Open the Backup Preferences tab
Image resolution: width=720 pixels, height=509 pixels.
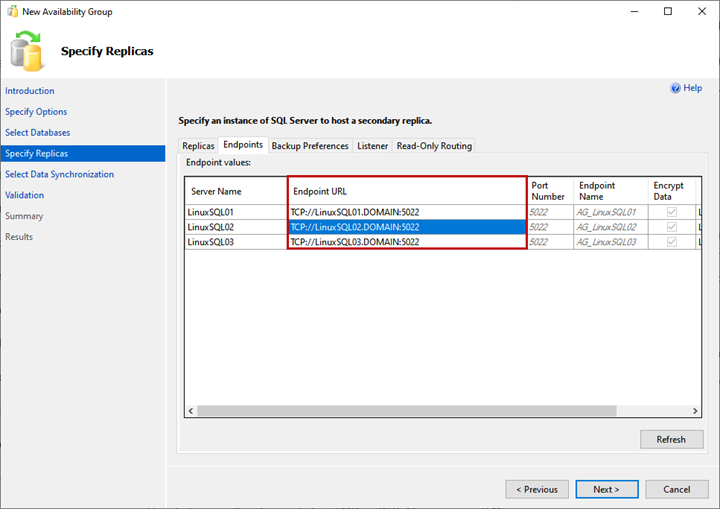coord(310,146)
